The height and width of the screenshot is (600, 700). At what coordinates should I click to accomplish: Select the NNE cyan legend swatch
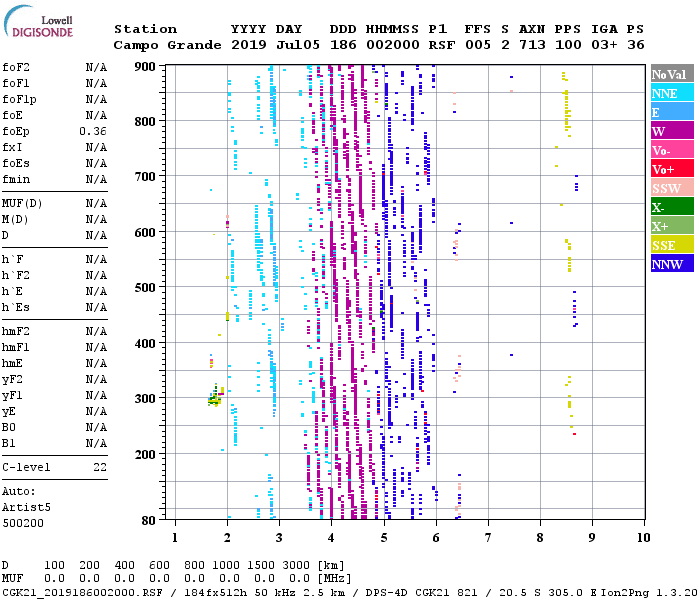[672, 93]
